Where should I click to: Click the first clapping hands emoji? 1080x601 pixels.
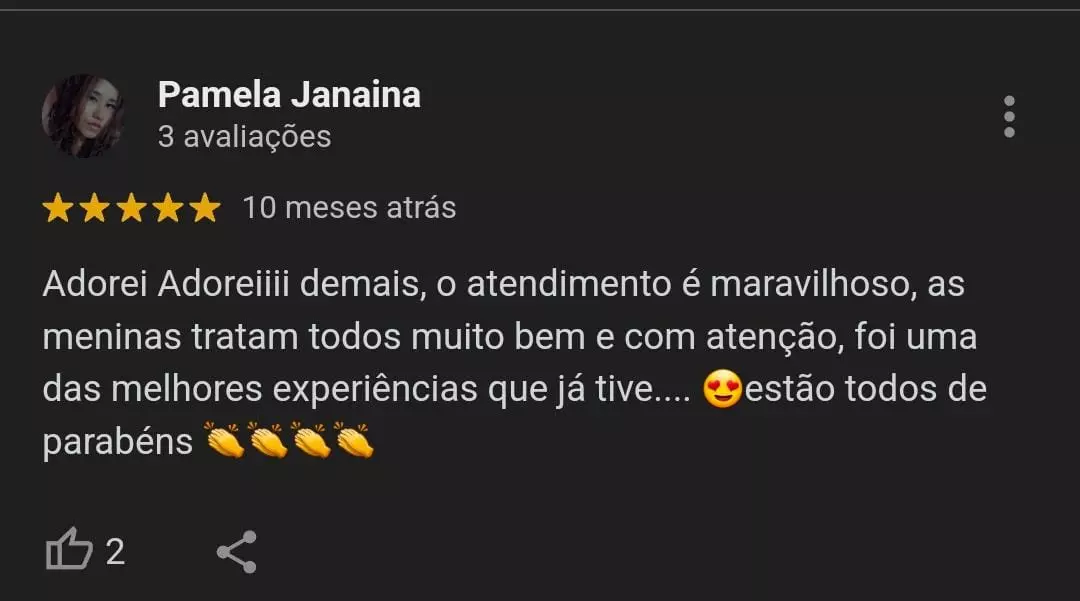click(x=225, y=441)
